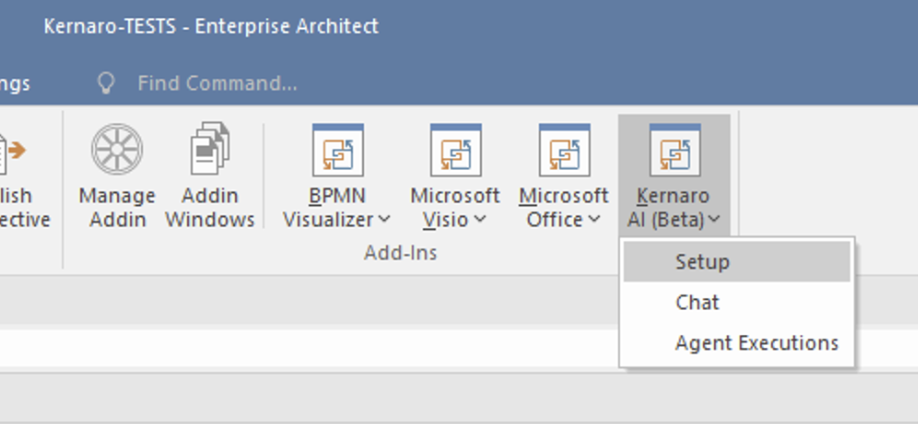Open the Manage Addin dialog

117,176
